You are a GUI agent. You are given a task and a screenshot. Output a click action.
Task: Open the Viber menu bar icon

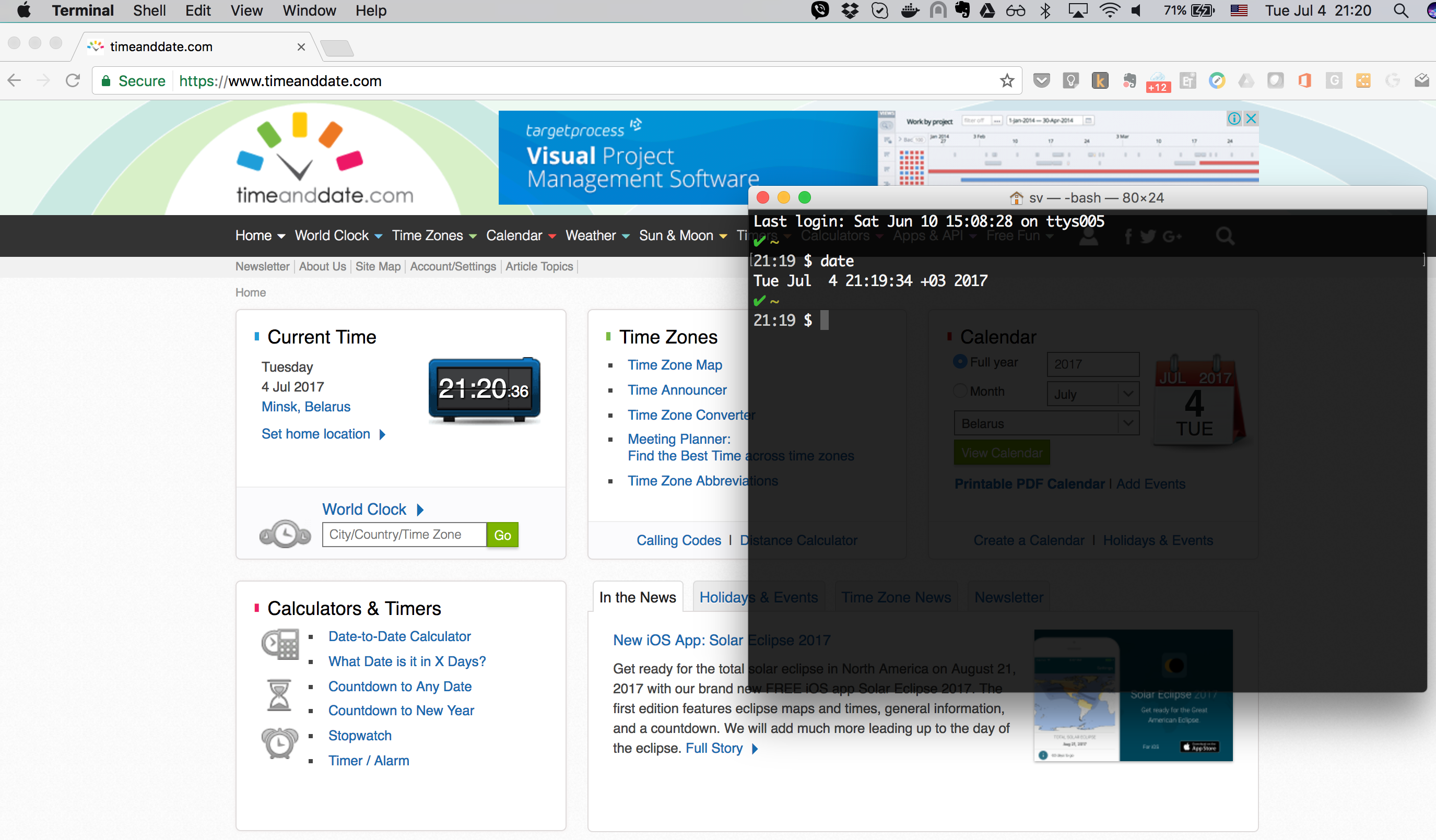point(820,11)
